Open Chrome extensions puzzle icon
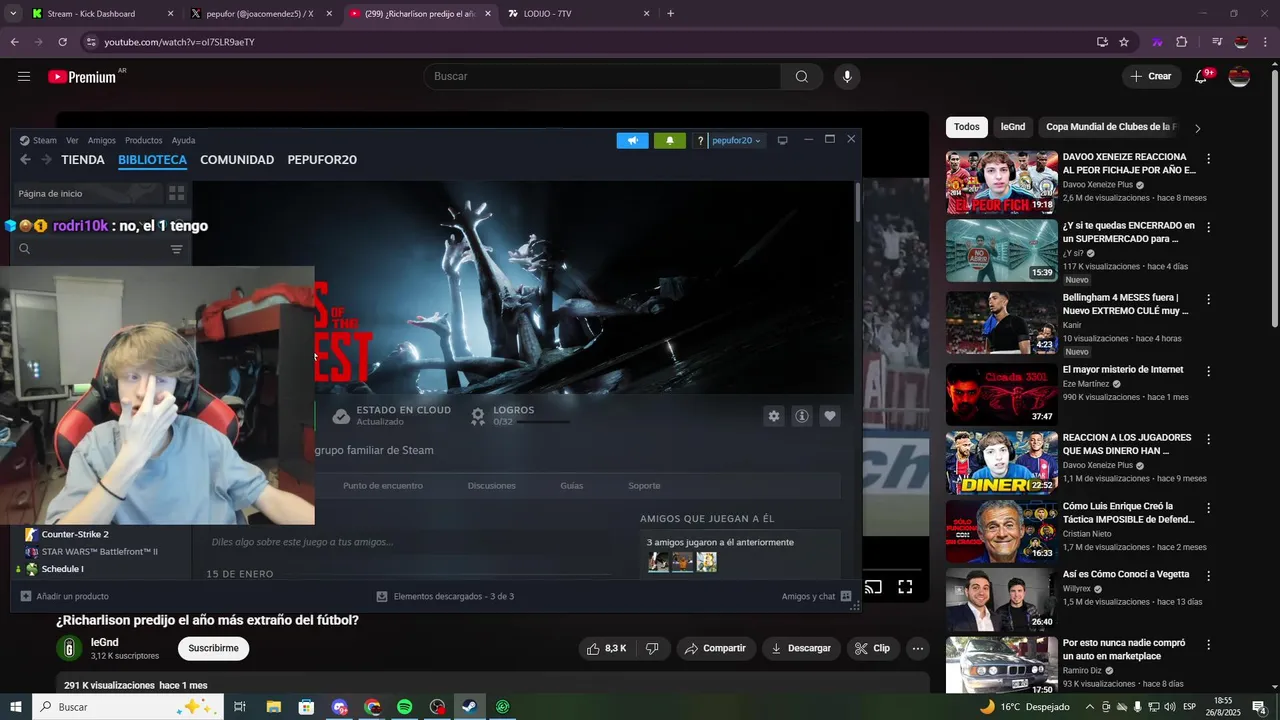Viewport: 1280px width, 720px height. (x=1182, y=42)
